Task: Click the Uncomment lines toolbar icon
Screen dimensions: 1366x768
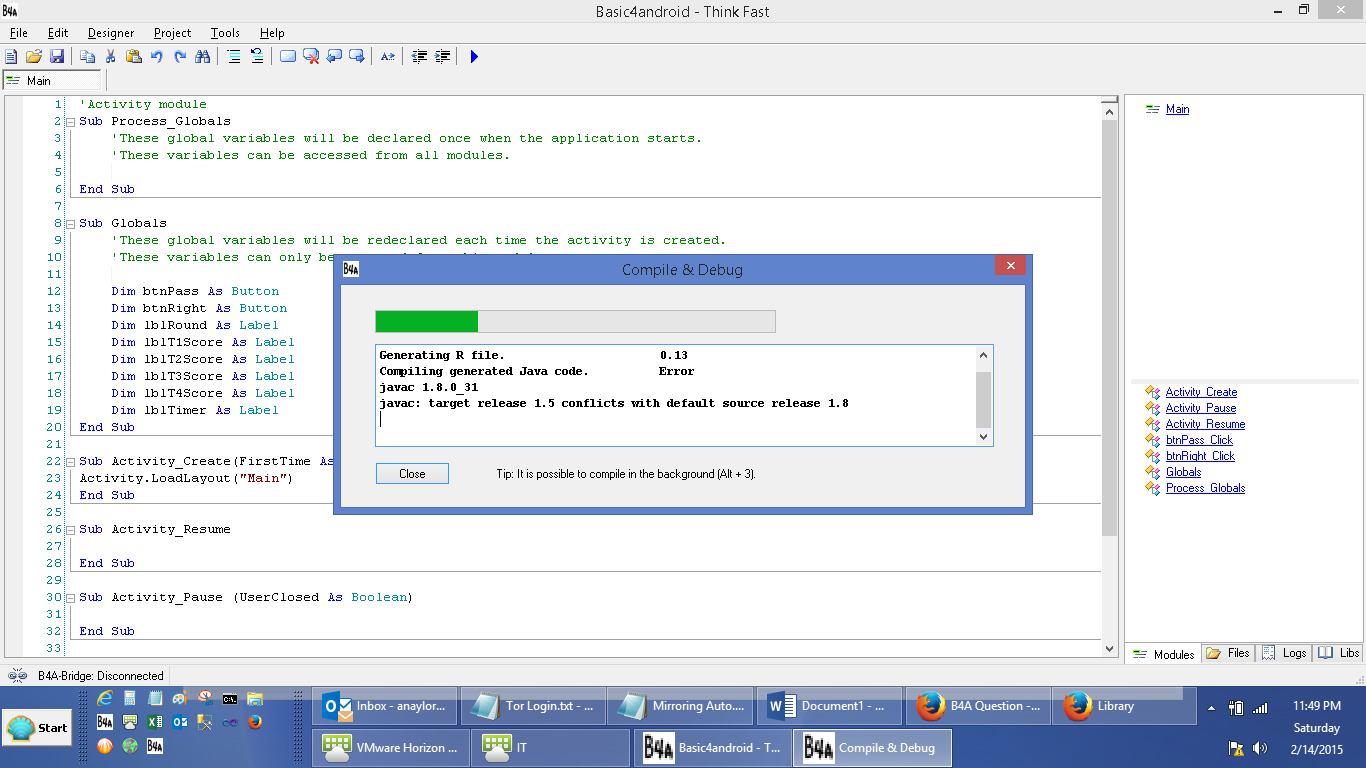Action: coord(257,57)
